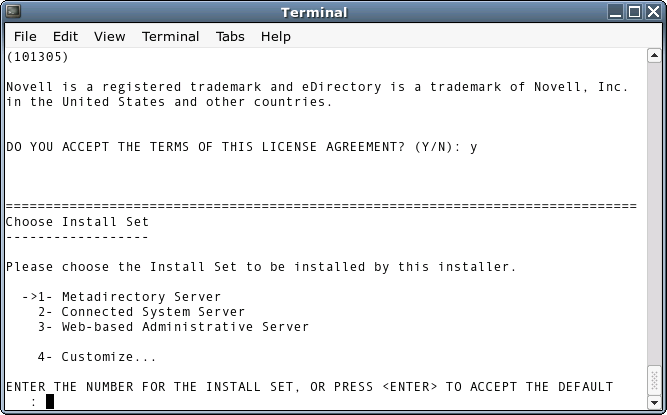Click the Web-based Administrative Server line
The height and width of the screenshot is (415, 667).
185,327
